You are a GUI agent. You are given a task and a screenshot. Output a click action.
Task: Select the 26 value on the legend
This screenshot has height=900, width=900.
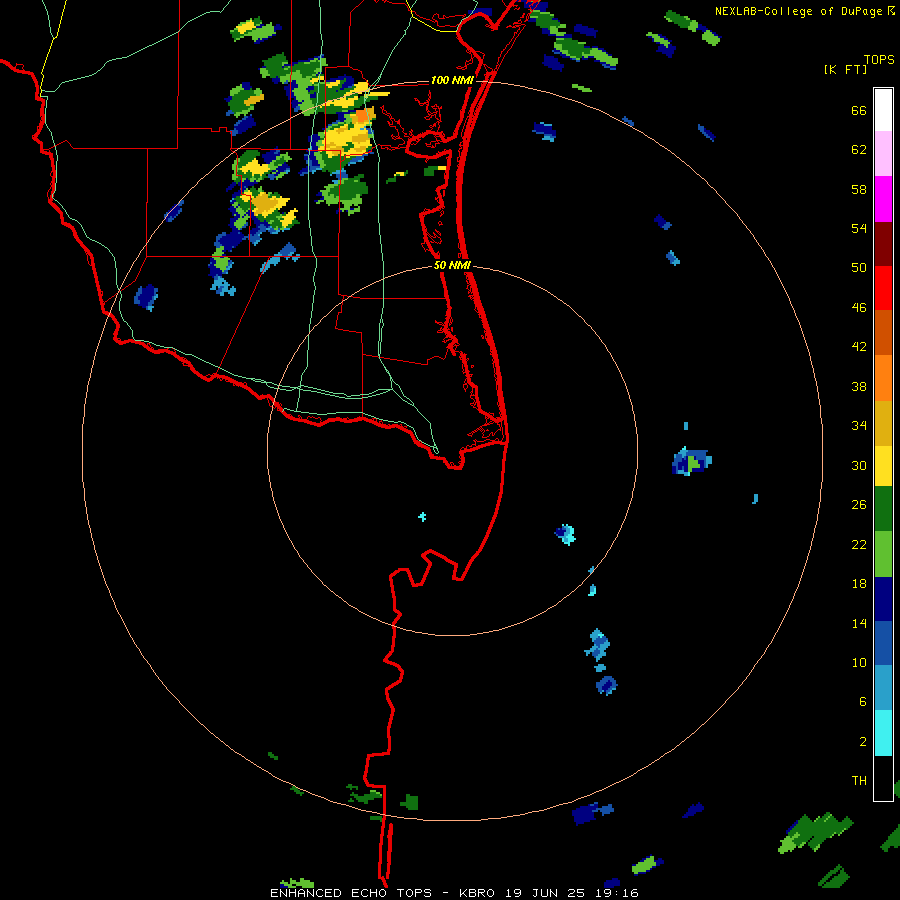pyautogui.click(x=859, y=505)
